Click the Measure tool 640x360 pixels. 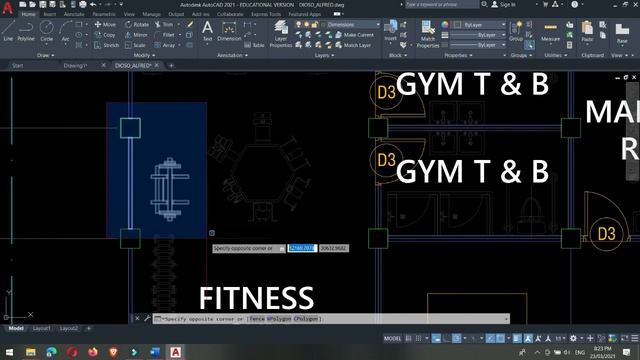click(551, 31)
